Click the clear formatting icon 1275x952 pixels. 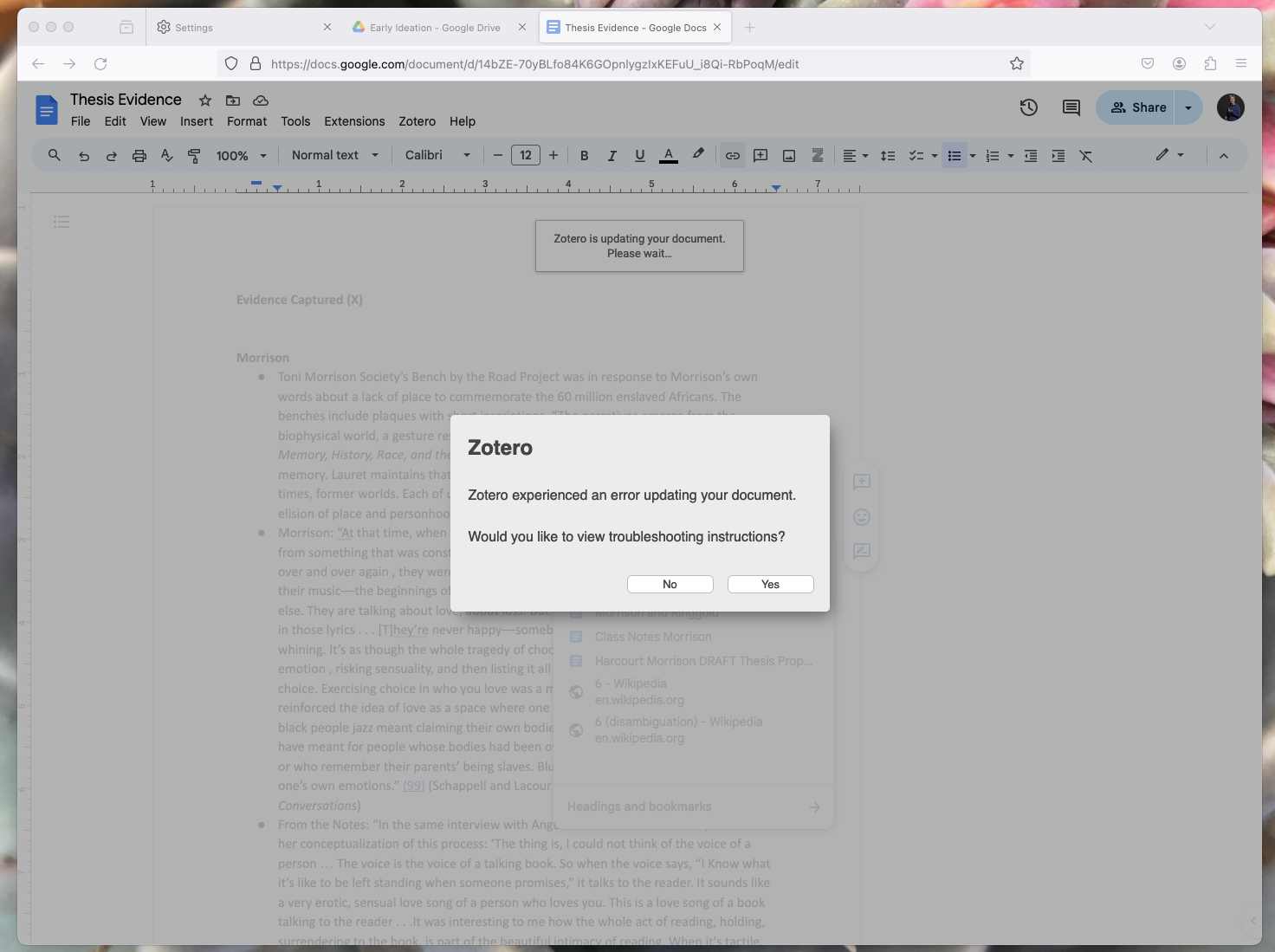(1086, 156)
